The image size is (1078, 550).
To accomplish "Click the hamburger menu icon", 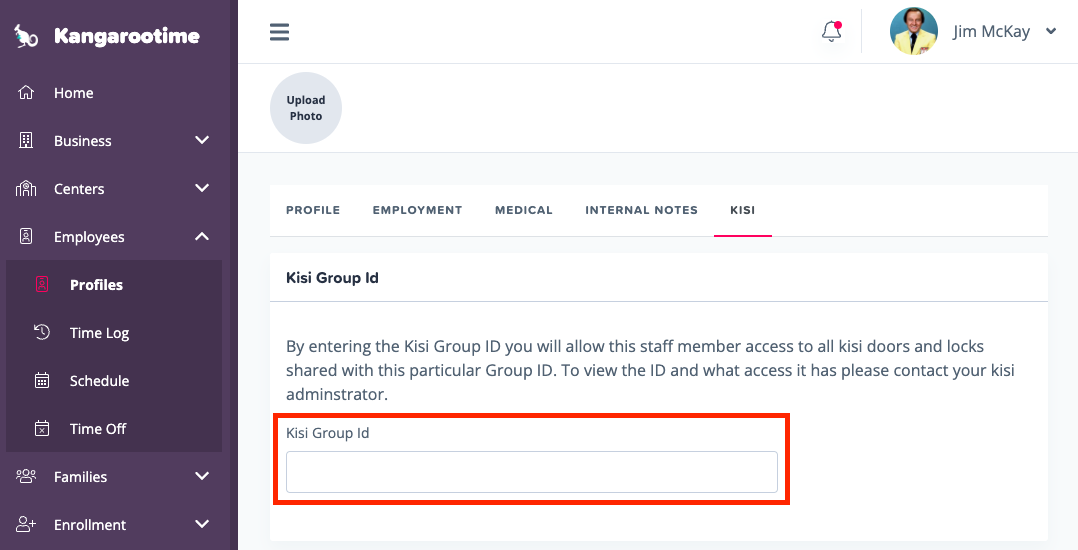I will 280,32.
